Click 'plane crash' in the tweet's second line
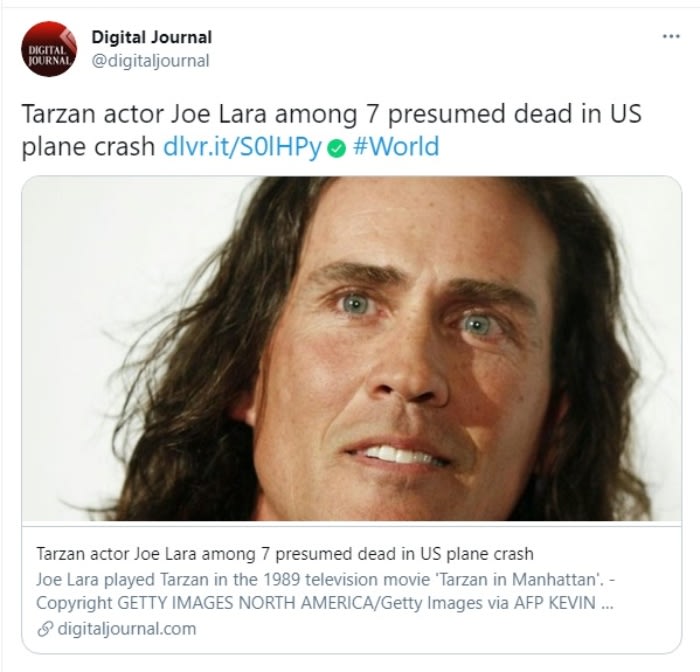The image size is (700, 672). 88,147
